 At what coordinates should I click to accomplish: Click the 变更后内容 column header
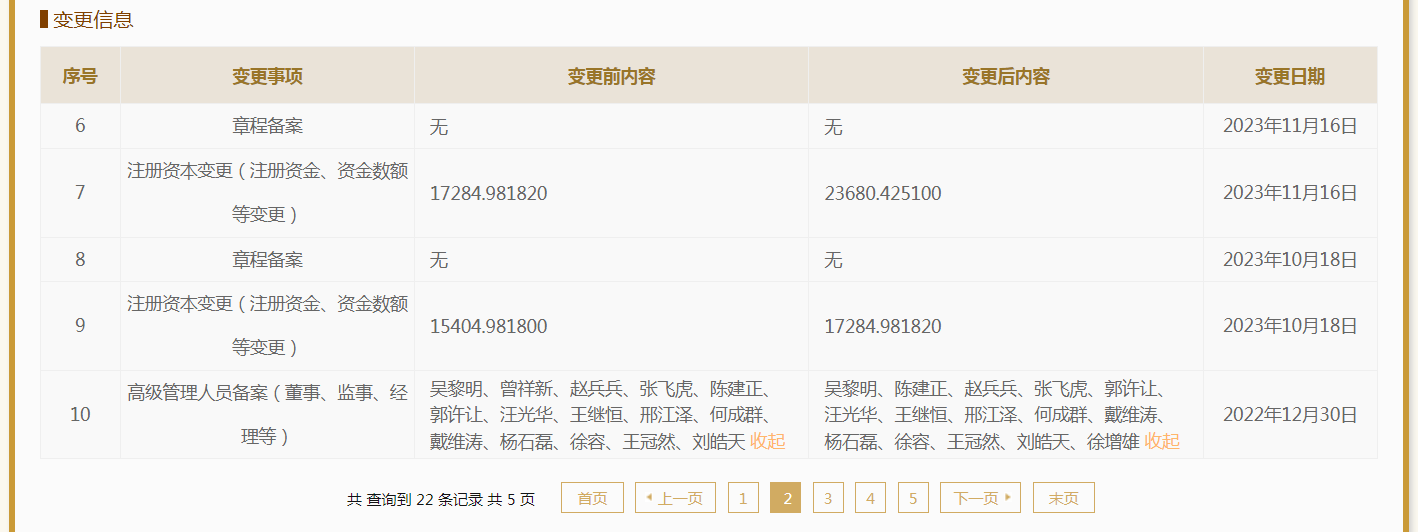coord(1005,76)
